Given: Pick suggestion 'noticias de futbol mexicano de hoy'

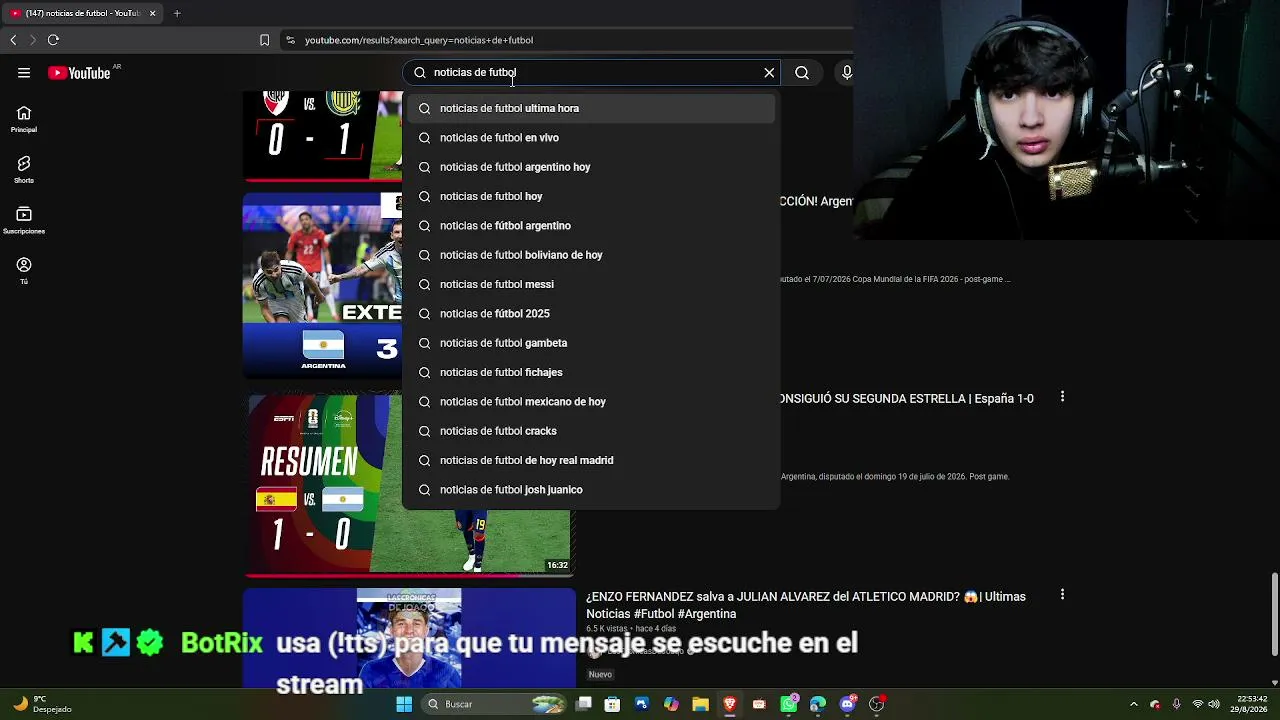Looking at the screenshot, I should point(591,402).
